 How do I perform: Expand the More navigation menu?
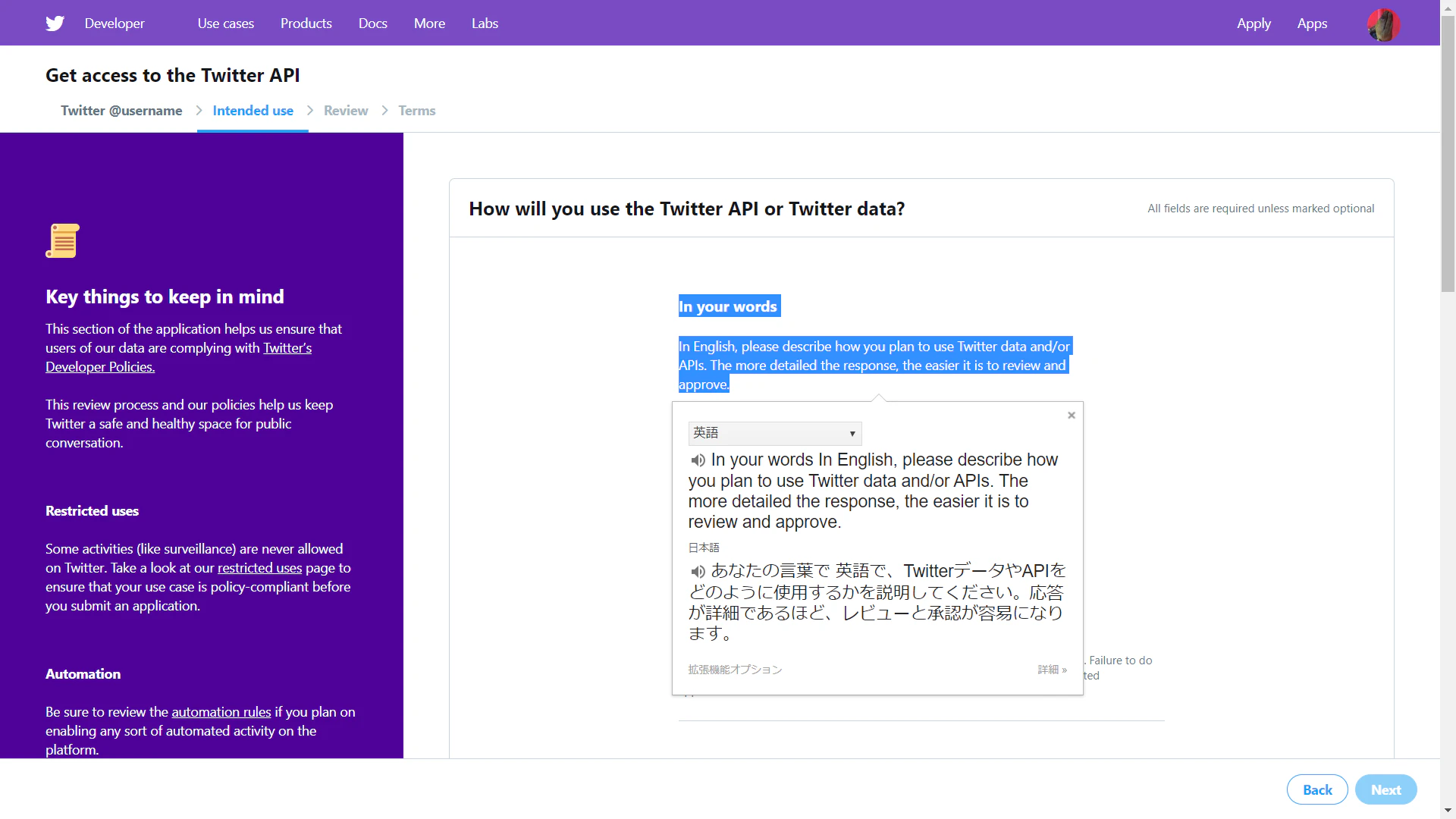(x=429, y=24)
